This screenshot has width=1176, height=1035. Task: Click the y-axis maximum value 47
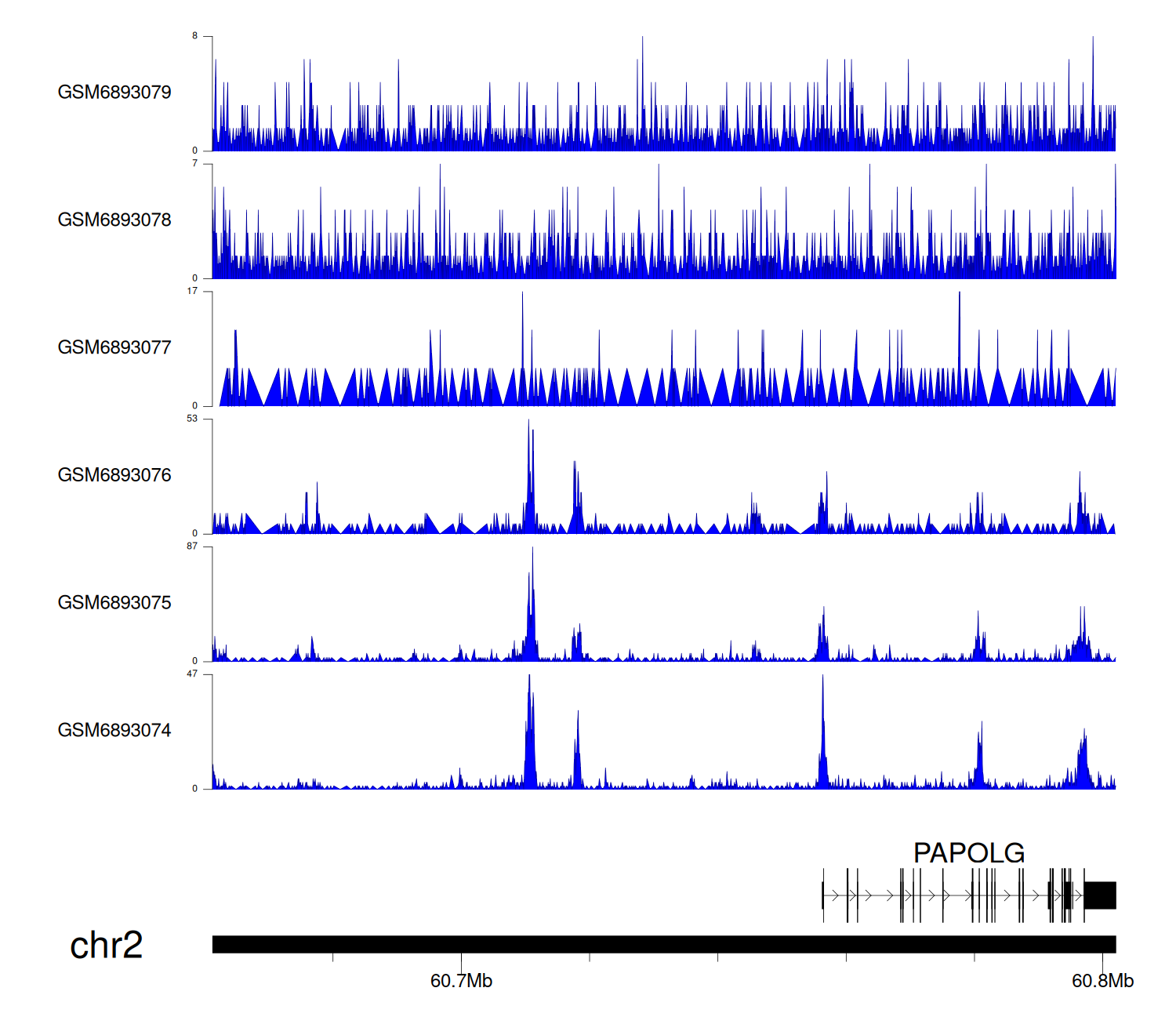(x=192, y=674)
